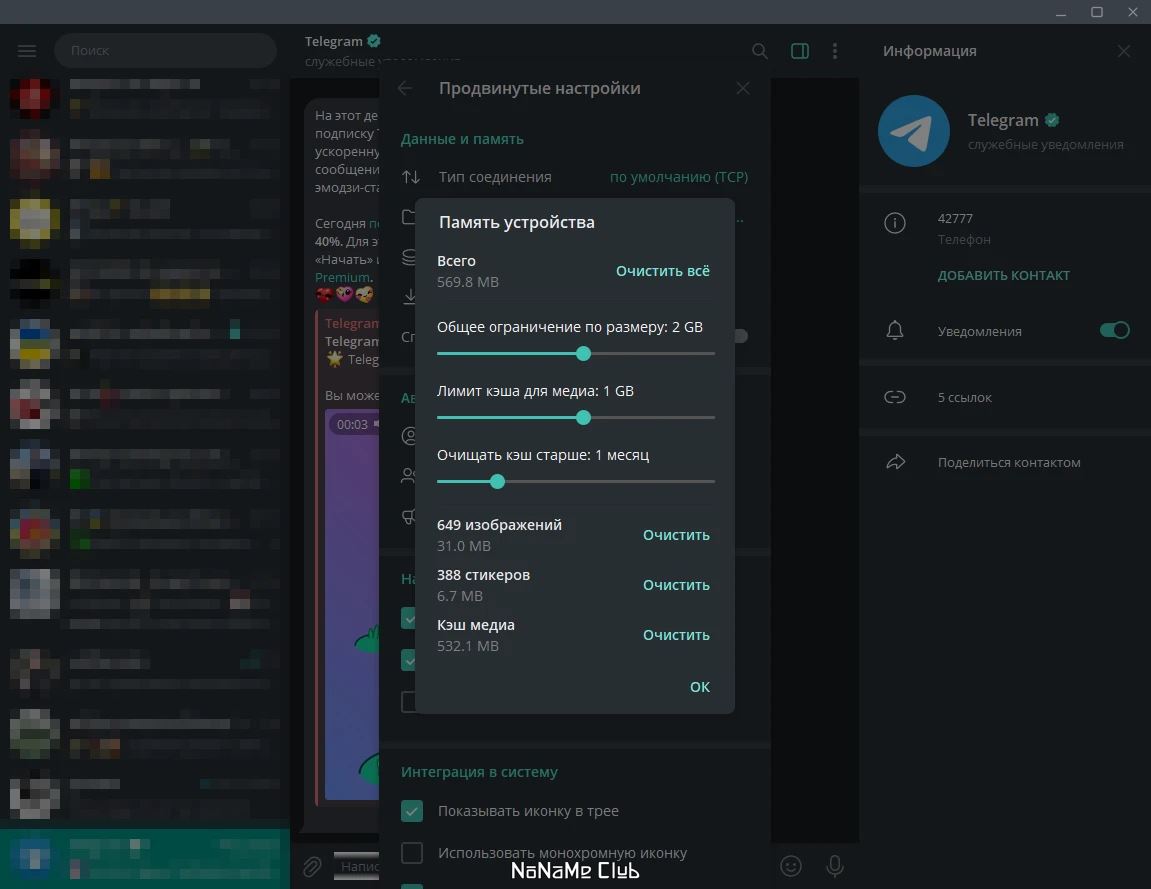Screen dimensions: 1151x889
Task: Toggle the Уведомления notifications switch
Action: click(1114, 330)
